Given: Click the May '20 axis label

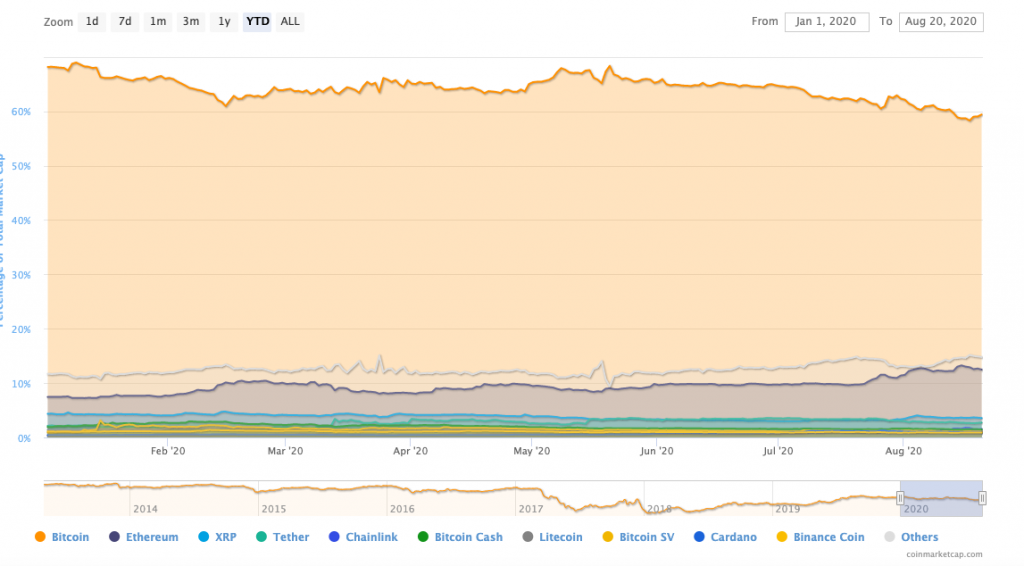Looking at the screenshot, I should [532, 451].
